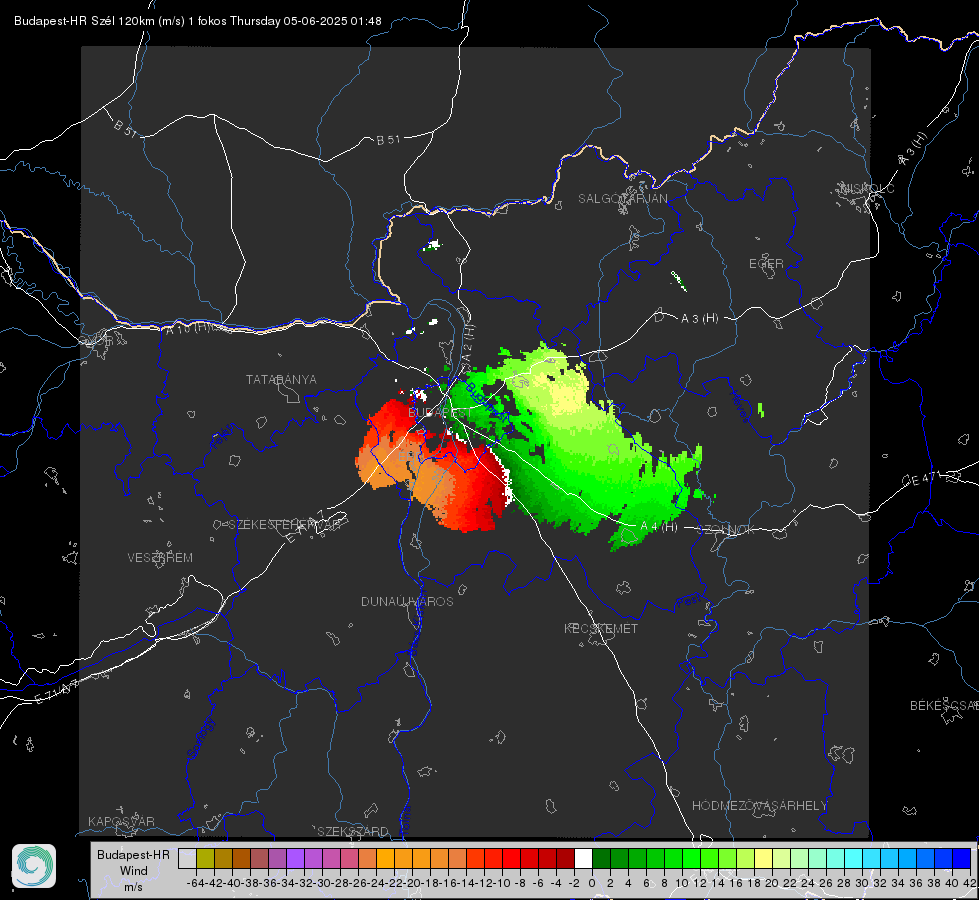Click the KAPOSVÁR city label
The height and width of the screenshot is (900, 979).
(121, 821)
